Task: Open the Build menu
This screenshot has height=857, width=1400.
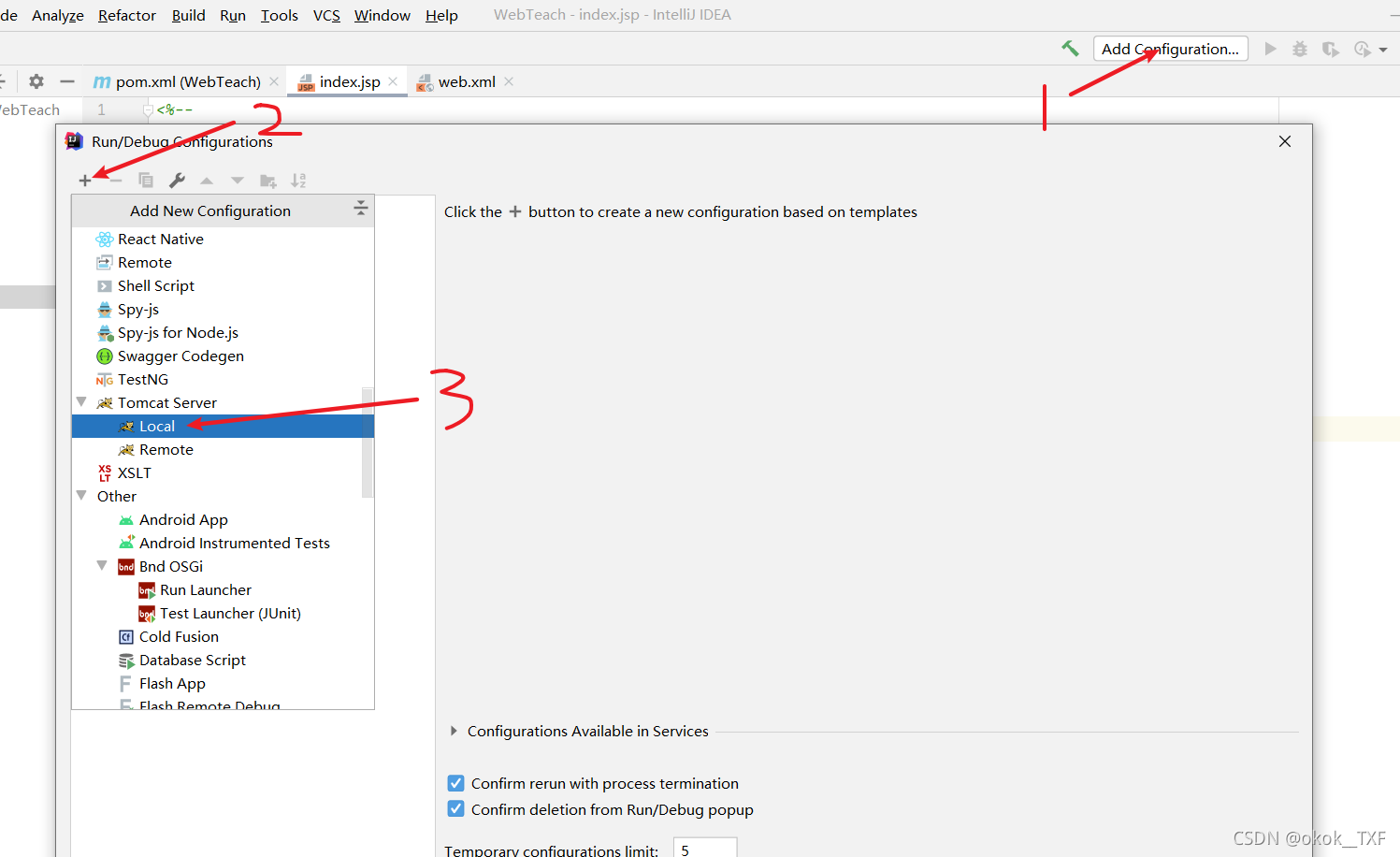Action: [x=188, y=16]
